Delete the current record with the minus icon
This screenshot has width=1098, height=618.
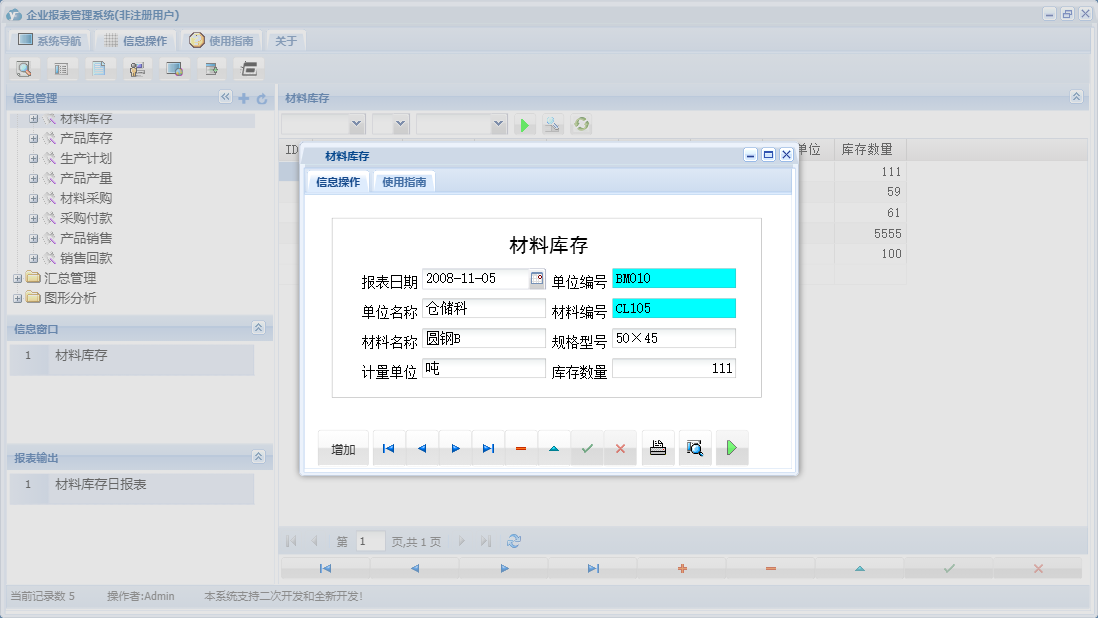click(x=520, y=448)
